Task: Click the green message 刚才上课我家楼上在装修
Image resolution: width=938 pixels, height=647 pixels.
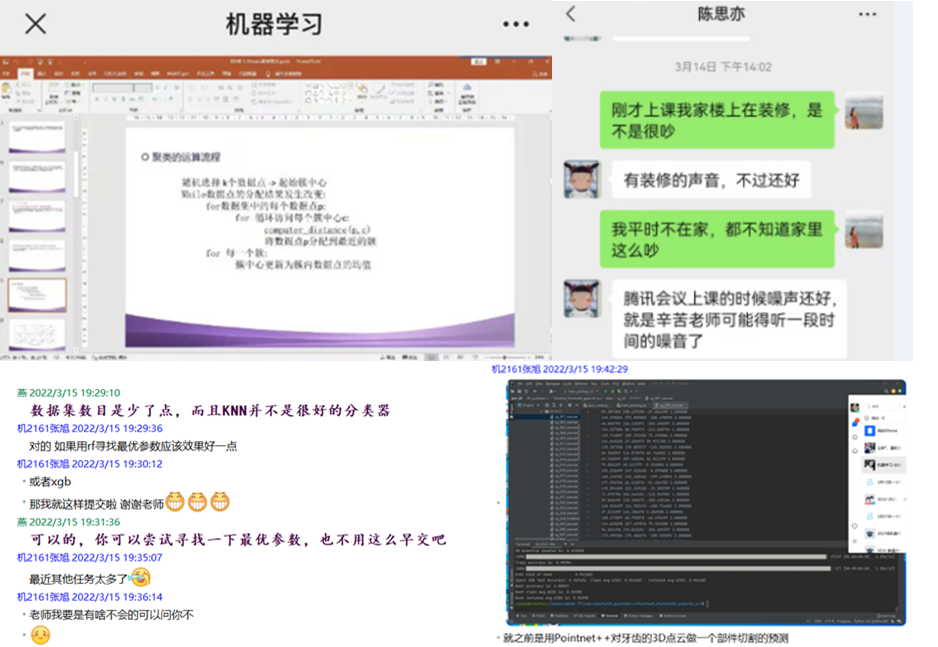Action: [x=717, y=120]
